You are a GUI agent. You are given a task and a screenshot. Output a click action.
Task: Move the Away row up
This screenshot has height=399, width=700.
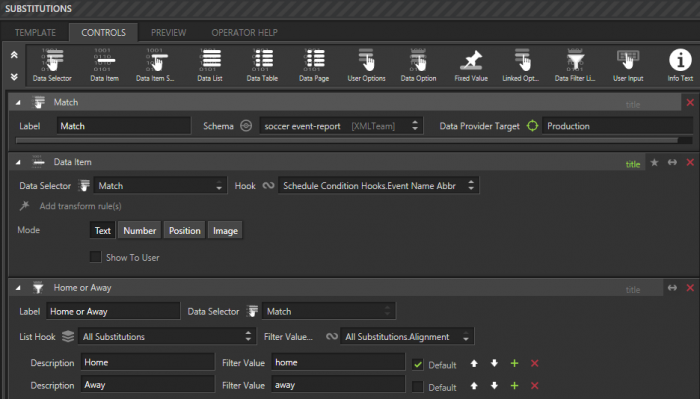click(x=474, y=386)
